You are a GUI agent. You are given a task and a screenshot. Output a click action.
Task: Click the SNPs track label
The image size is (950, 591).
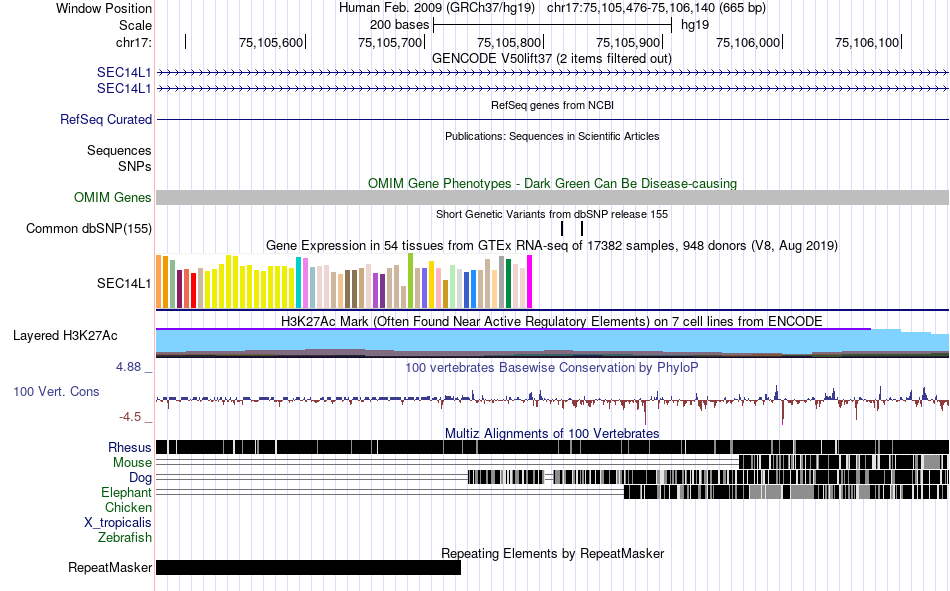click(135, 166)
